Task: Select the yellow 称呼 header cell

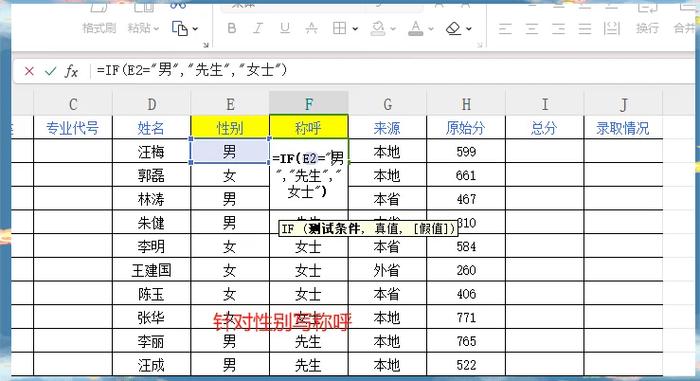Action: click(x=308, y=128)
